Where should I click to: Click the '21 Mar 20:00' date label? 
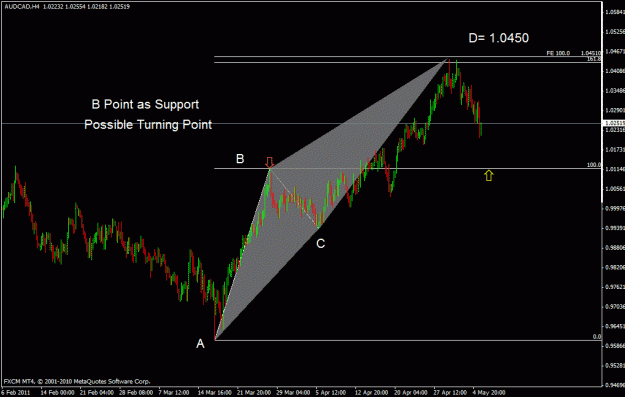(254, 393)
